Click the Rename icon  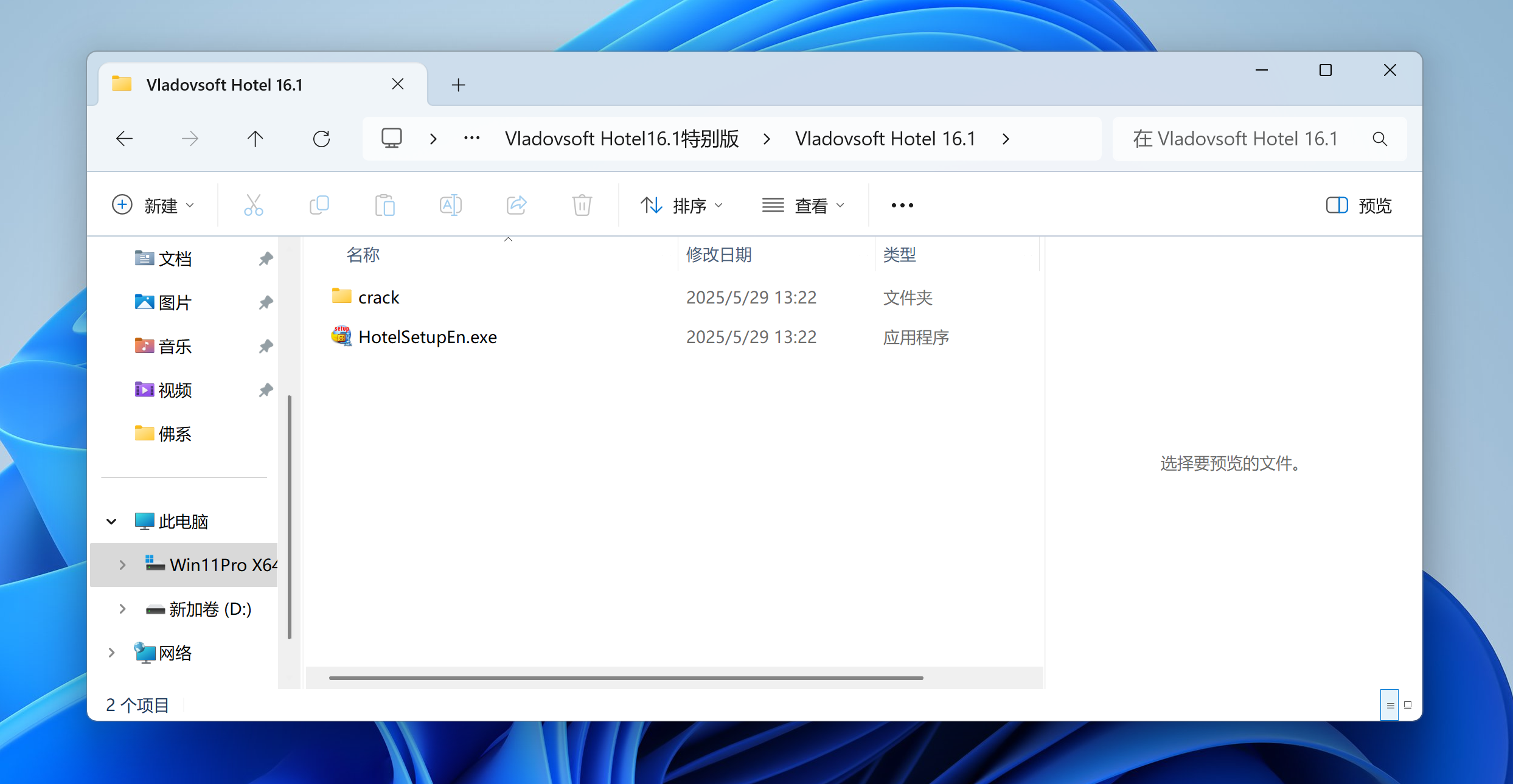click(450, 206)
